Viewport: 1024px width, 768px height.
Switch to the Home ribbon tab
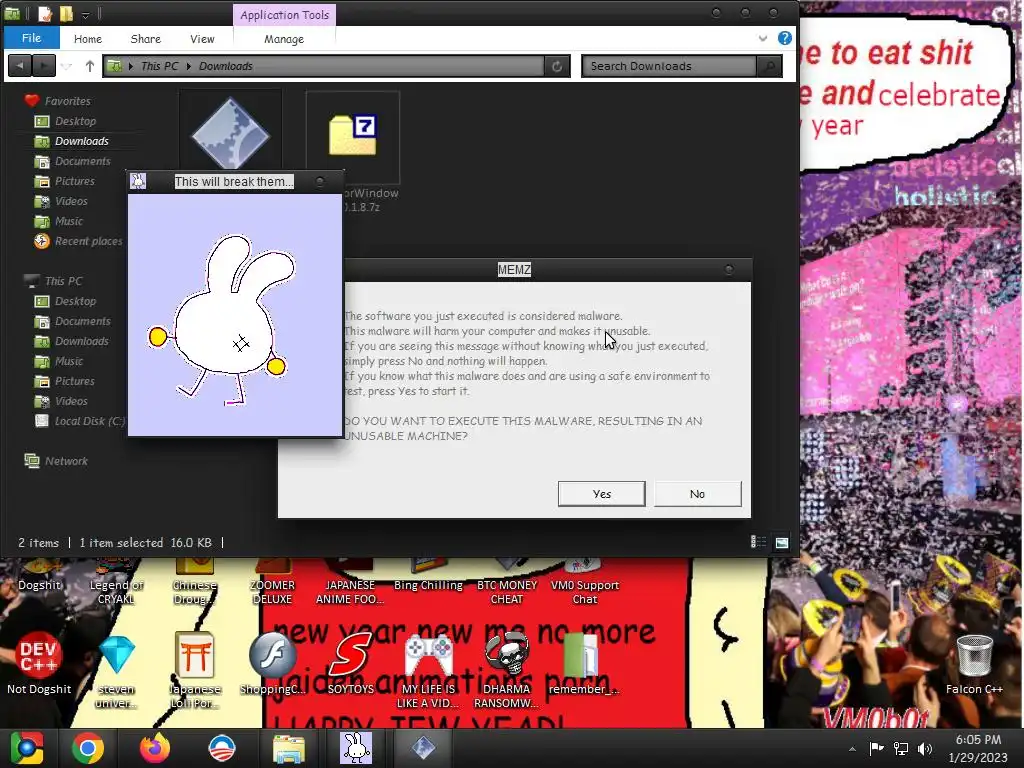pos(88,39)
